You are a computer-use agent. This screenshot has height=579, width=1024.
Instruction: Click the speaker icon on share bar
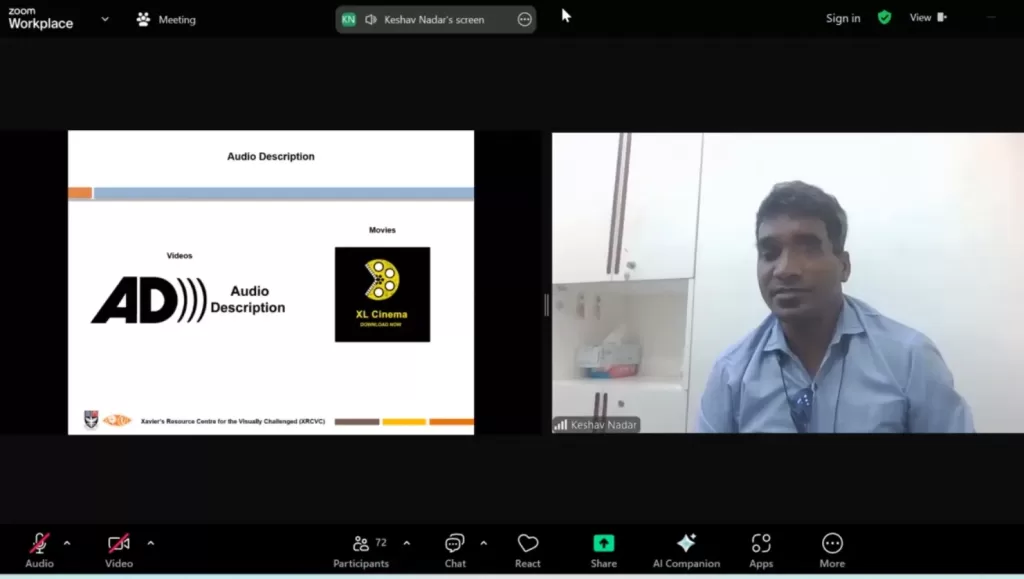371,20
